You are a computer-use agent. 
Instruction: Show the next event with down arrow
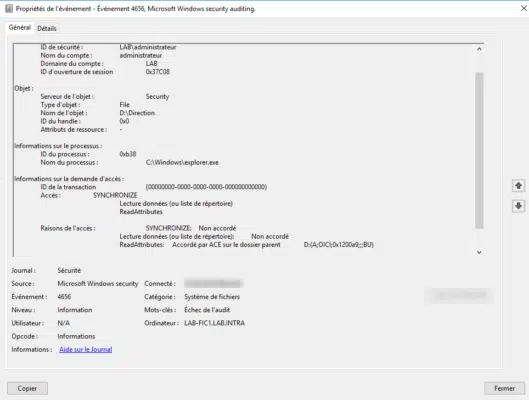[x=519, y=206]
